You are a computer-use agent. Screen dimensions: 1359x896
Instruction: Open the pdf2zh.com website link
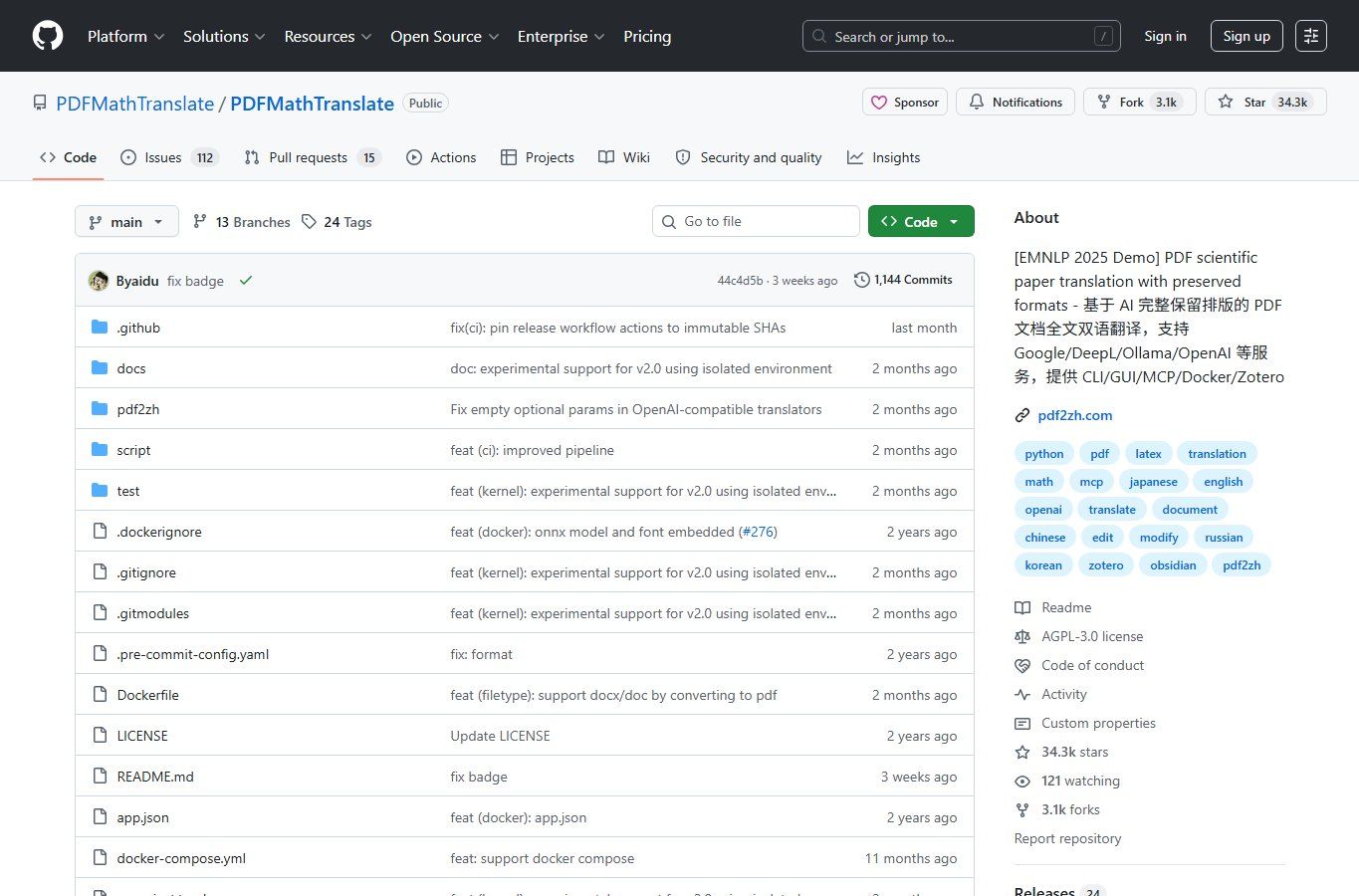click(x=1075, y=415)
